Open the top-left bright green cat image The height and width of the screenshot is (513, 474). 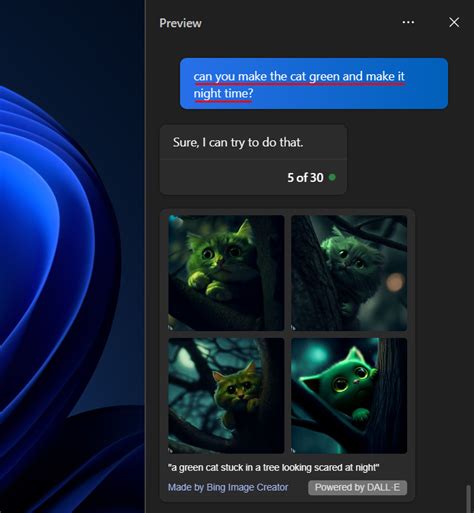pyautogui.click(x=226, y=273)
